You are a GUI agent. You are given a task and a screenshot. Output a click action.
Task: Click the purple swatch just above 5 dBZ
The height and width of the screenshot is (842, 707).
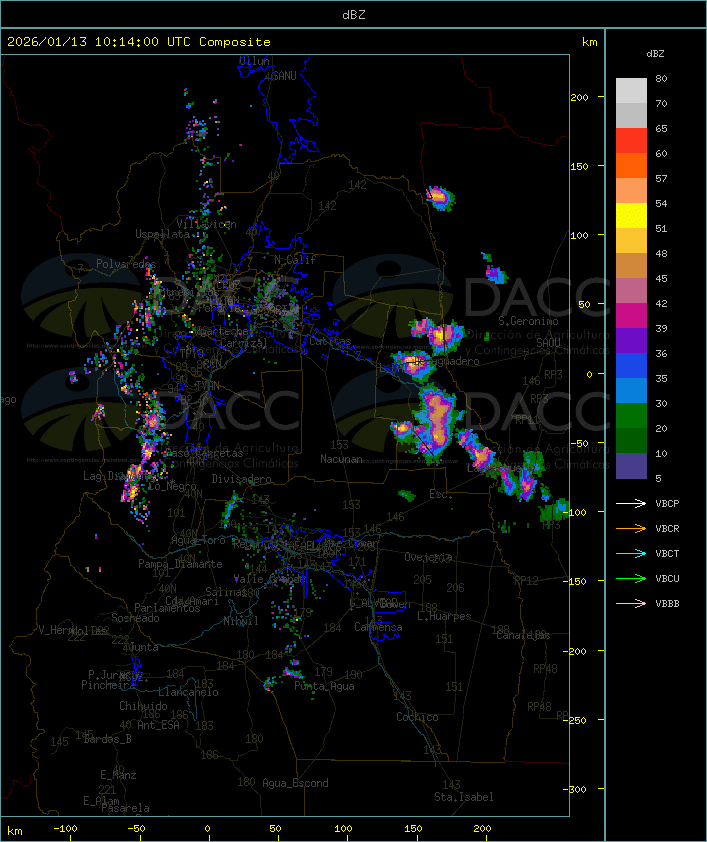pos(631,466)
